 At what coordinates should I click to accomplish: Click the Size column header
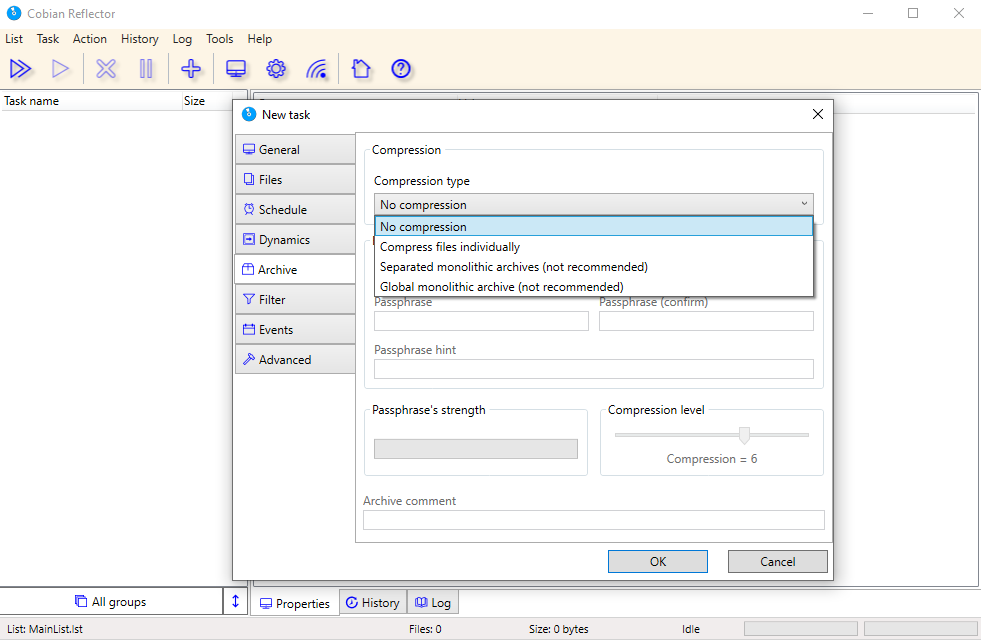click(207, 101)
